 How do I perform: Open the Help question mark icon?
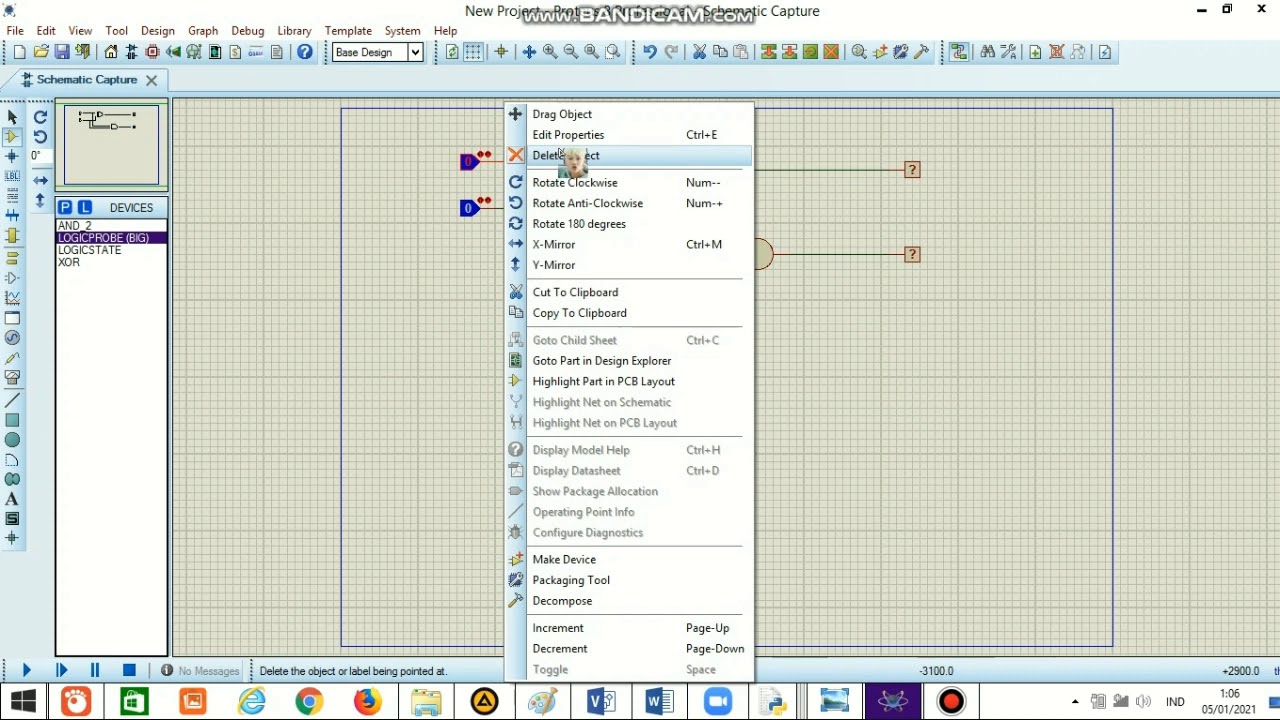click(305, 52)
